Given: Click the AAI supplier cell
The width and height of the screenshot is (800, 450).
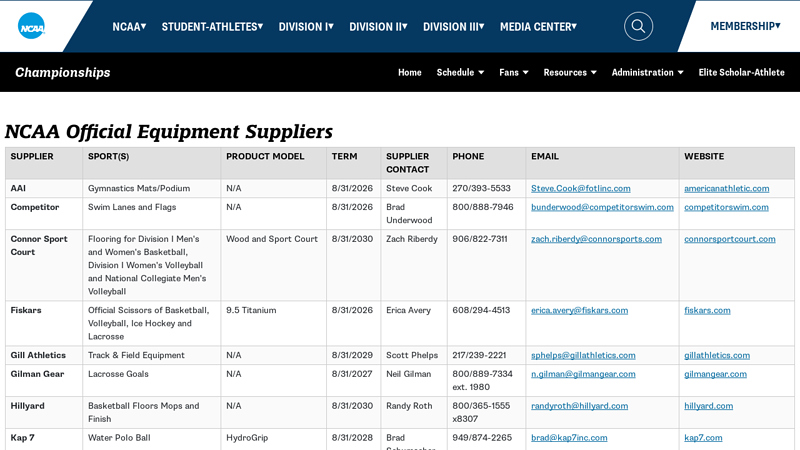Looking at the screenshot, I should click(44, 188).
